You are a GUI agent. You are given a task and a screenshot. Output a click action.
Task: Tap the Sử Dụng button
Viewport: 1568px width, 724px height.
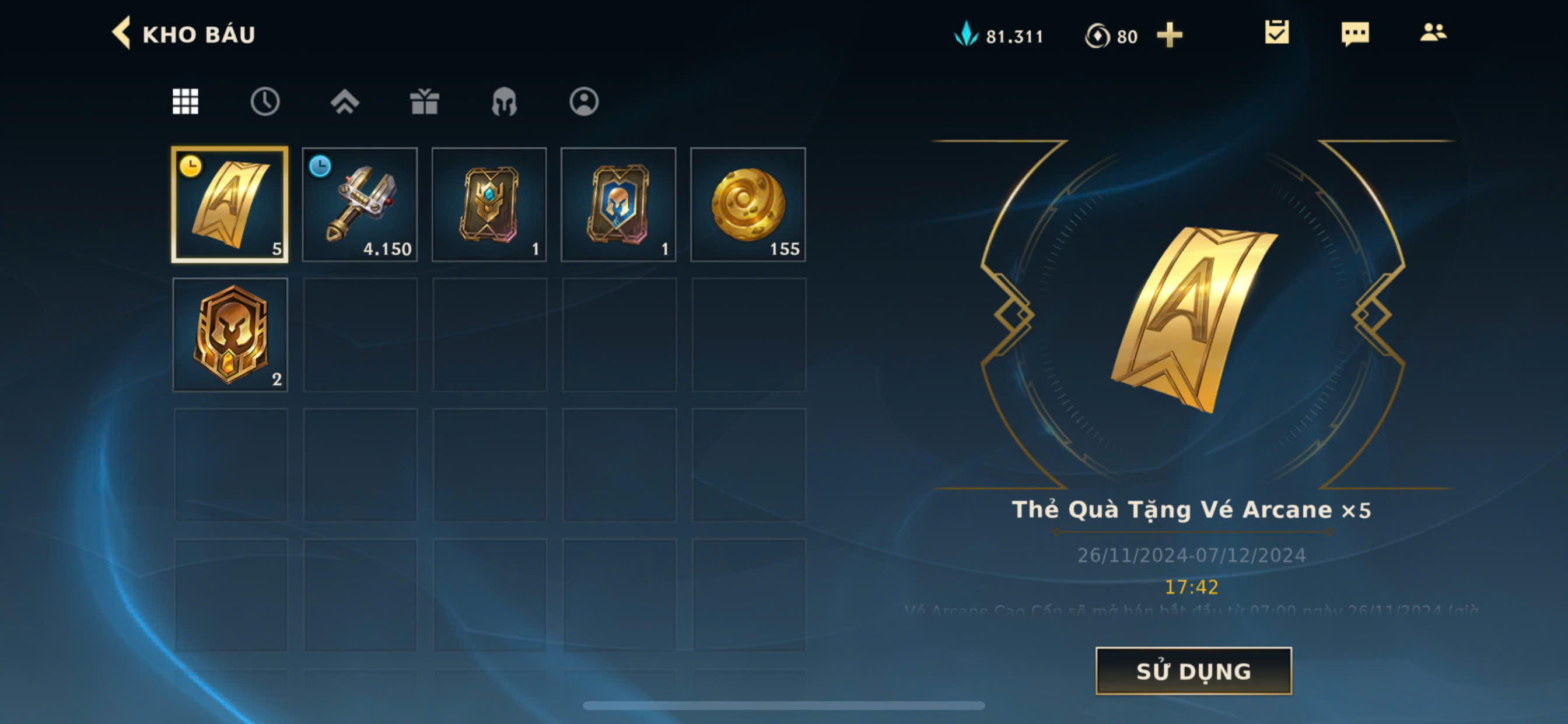(x=1193, y=670)
